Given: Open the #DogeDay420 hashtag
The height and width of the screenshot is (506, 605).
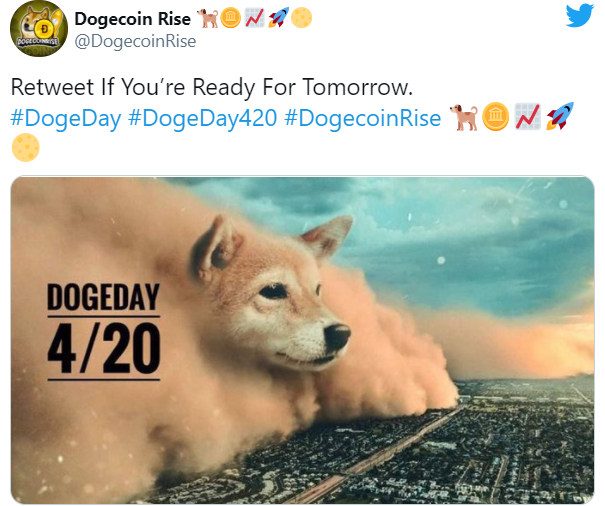Looking at the screenshot, I should click(202, 118).
